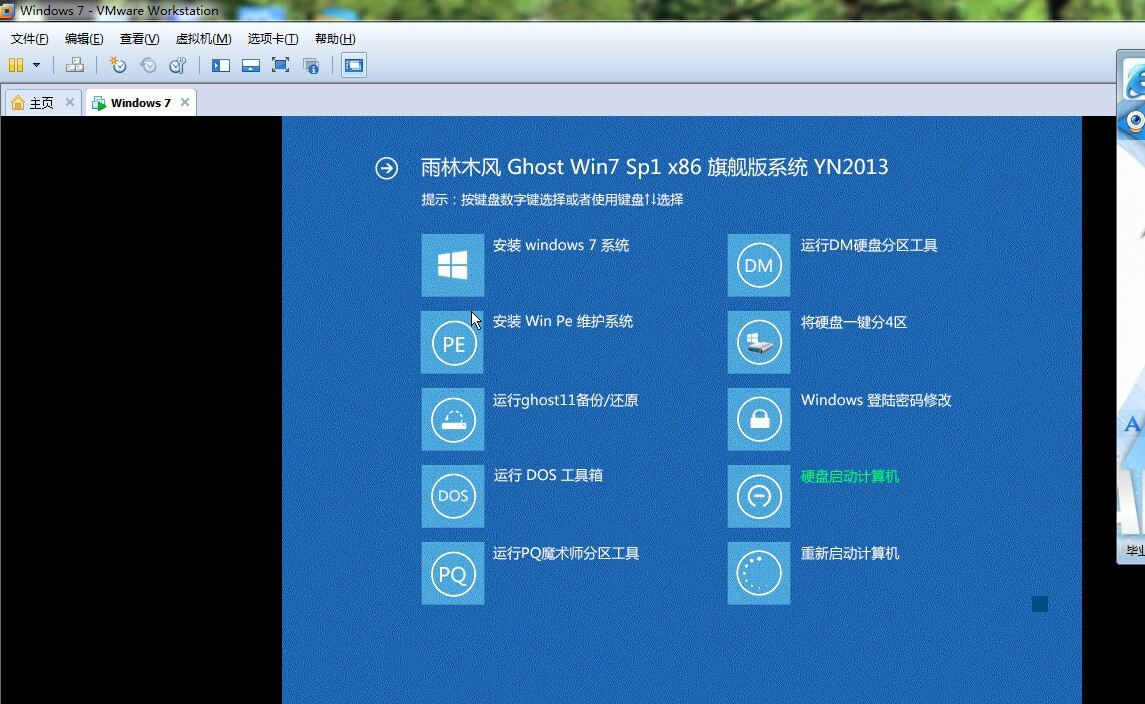
Task: Select 运行PQ魔术师分区工具 label
Action: [x=566, y=554]
